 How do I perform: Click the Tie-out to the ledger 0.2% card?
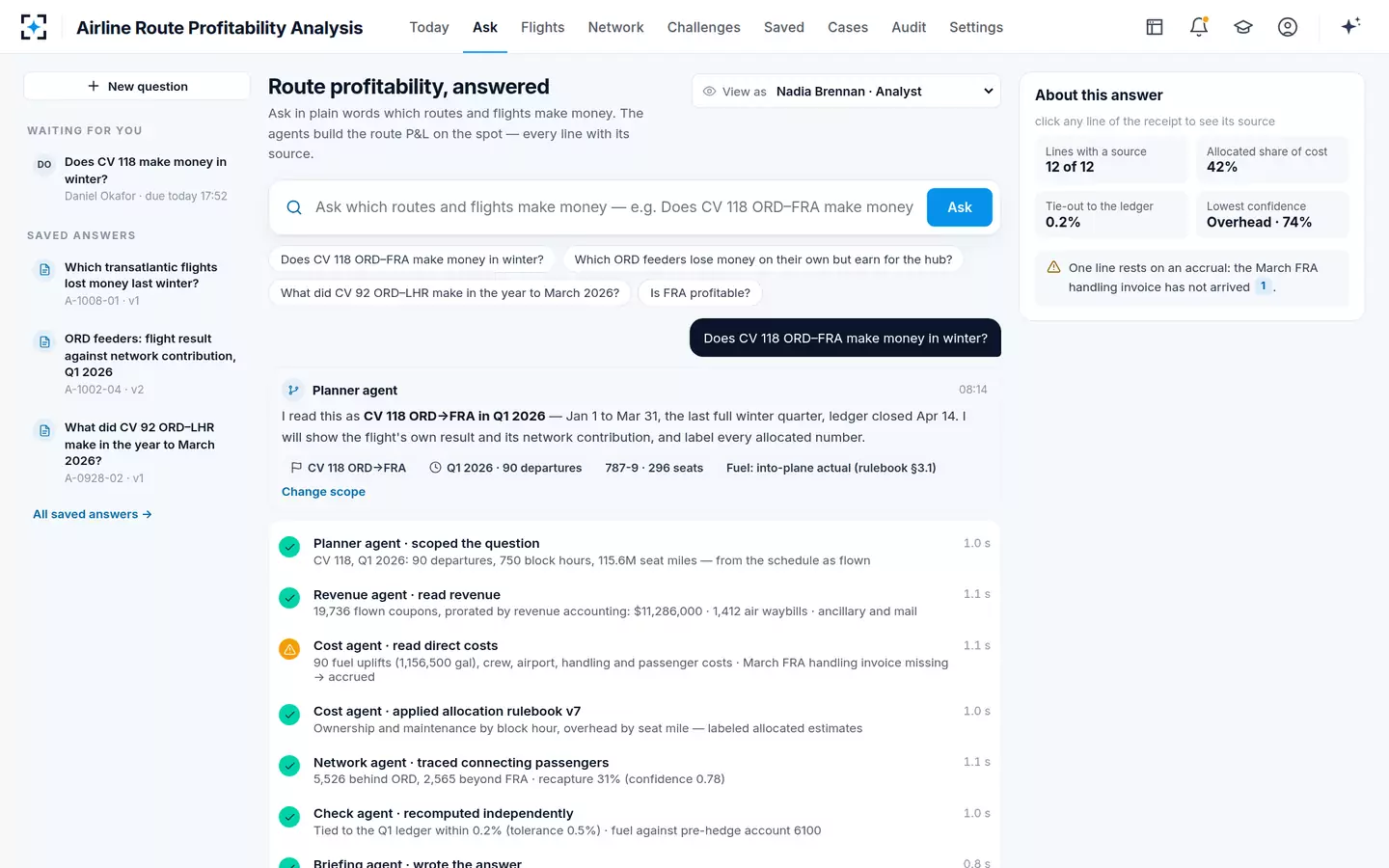pyautogui.click(x=1111, y=214)
